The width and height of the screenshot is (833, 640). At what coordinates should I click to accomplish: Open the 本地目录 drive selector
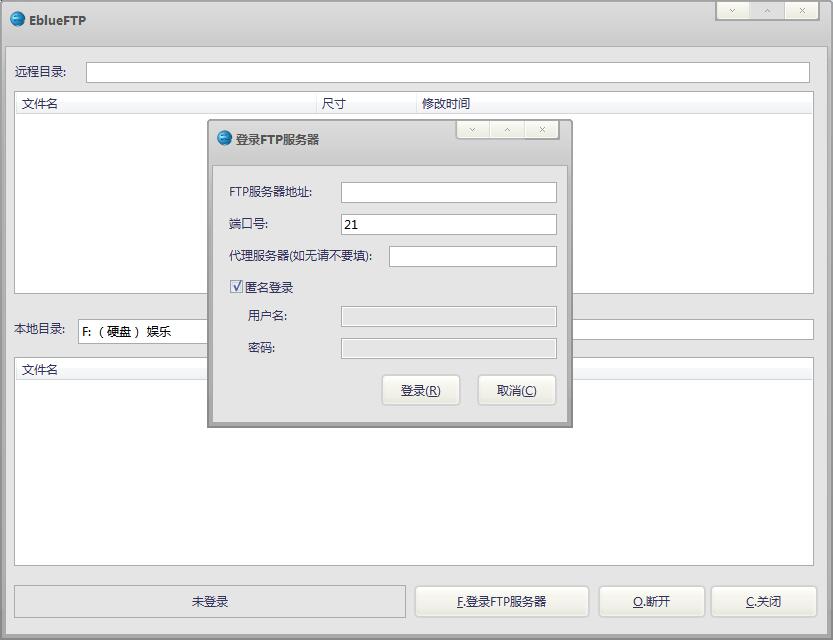(140, 331)
